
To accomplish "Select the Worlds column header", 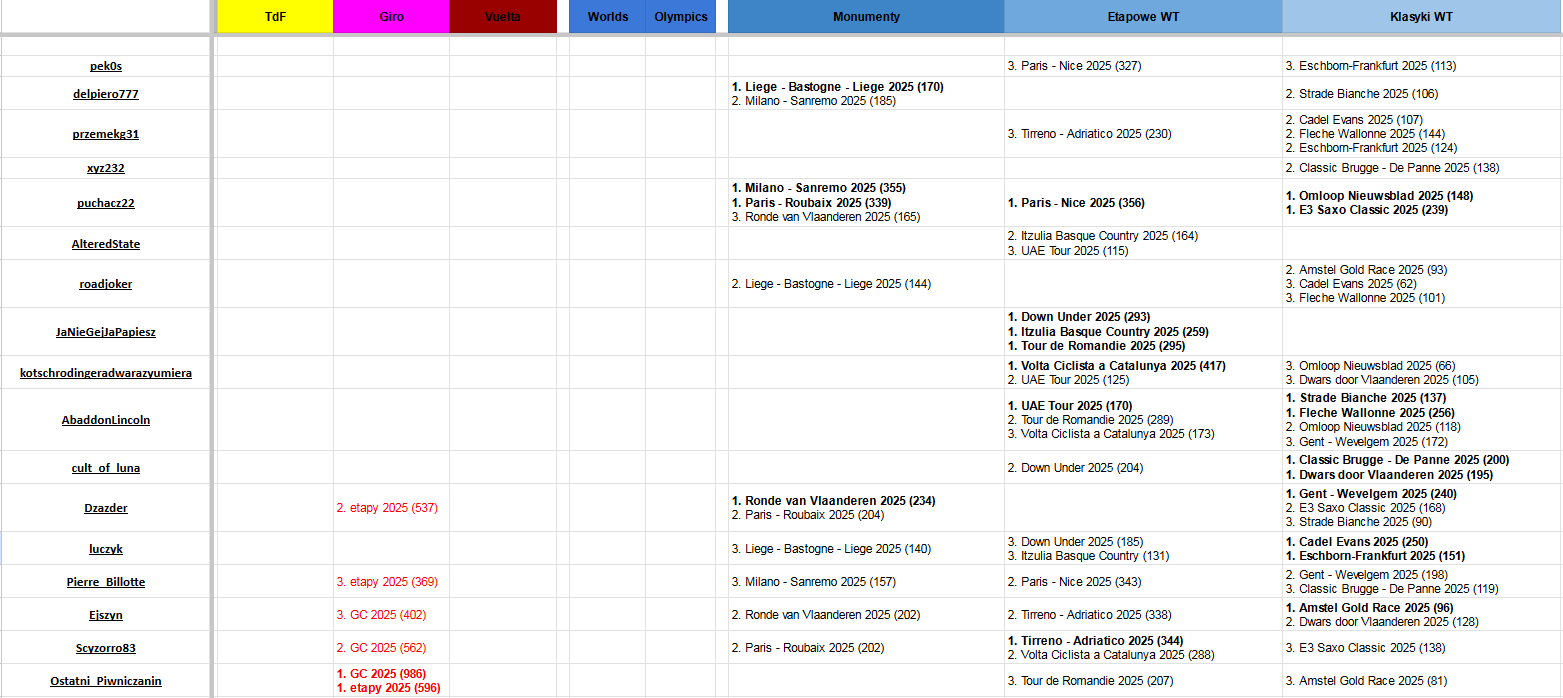I will pos(607,17).
